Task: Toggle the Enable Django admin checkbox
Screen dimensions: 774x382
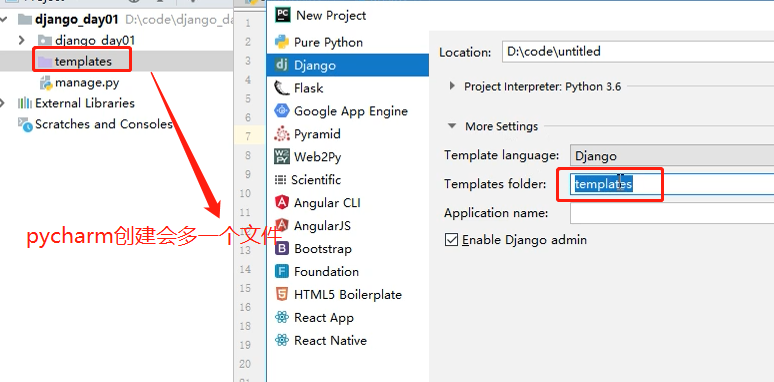Action: pyautogui.click(x=451, y=240)
